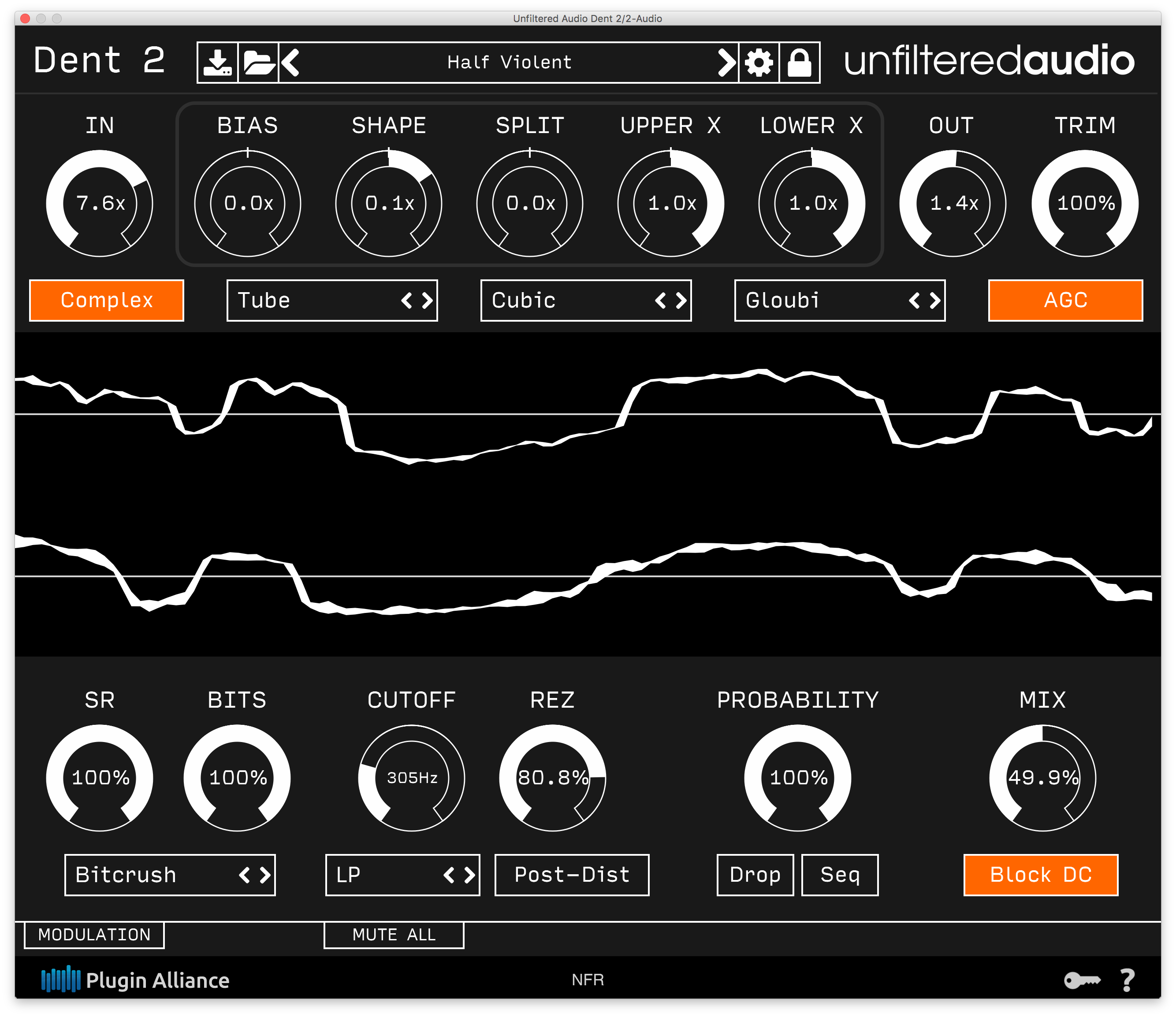This screenshot has height=1017, width=1176.
Task: Click the IN gain knob
Action: click(100, 203)
